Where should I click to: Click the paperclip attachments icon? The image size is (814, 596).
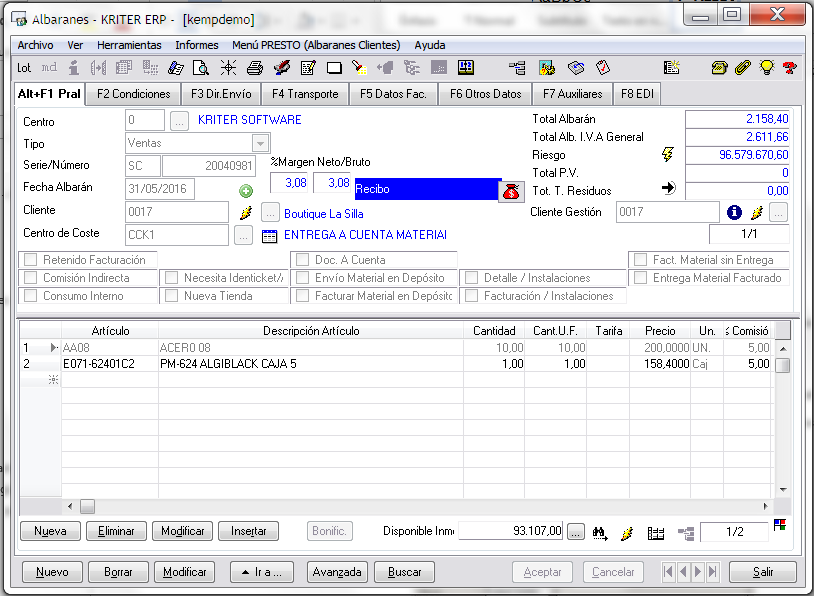[x=743, y=67]
